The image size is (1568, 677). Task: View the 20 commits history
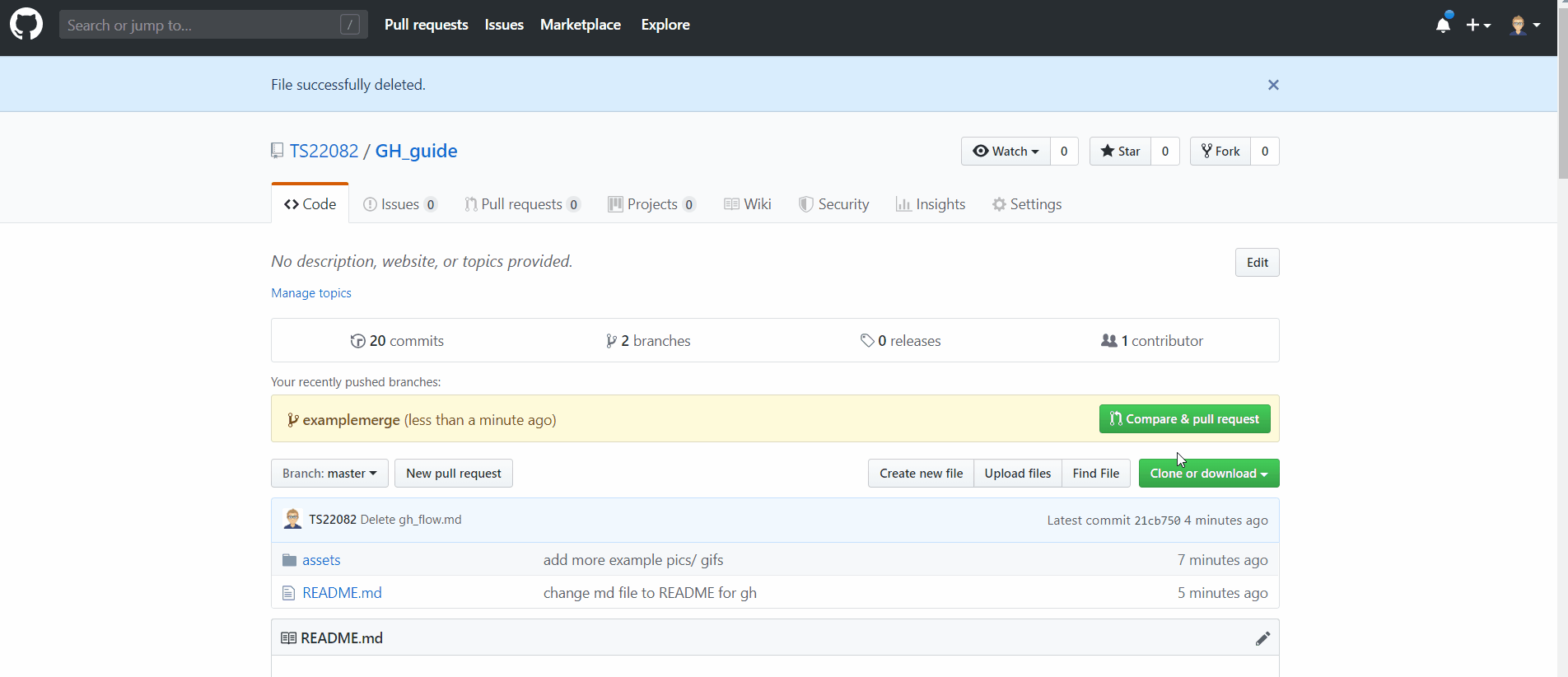pyautogui.click(x=397, y=340)
